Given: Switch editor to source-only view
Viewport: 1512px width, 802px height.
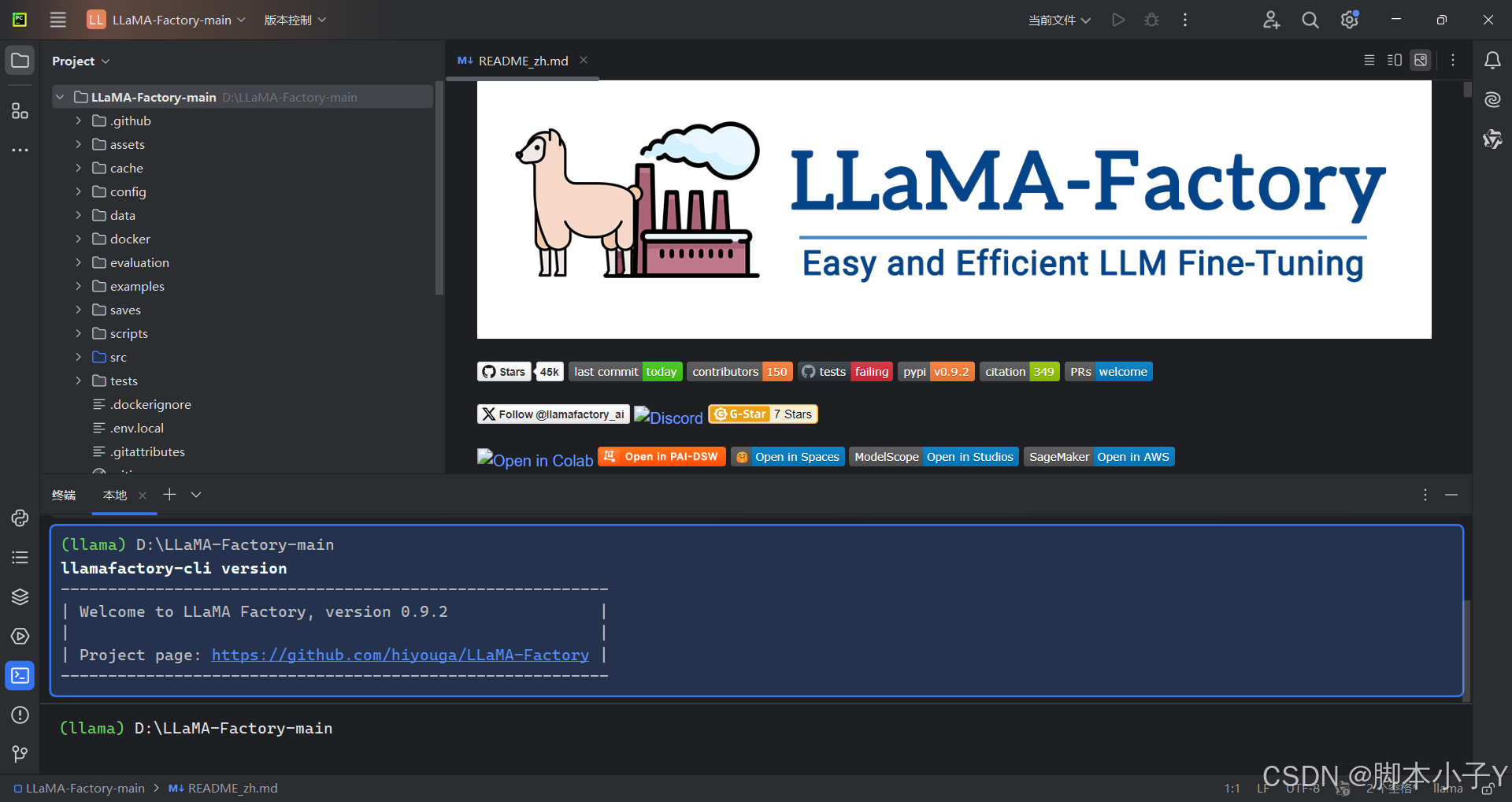Looking at the screenshot, I should click(x=1369, y=60).
